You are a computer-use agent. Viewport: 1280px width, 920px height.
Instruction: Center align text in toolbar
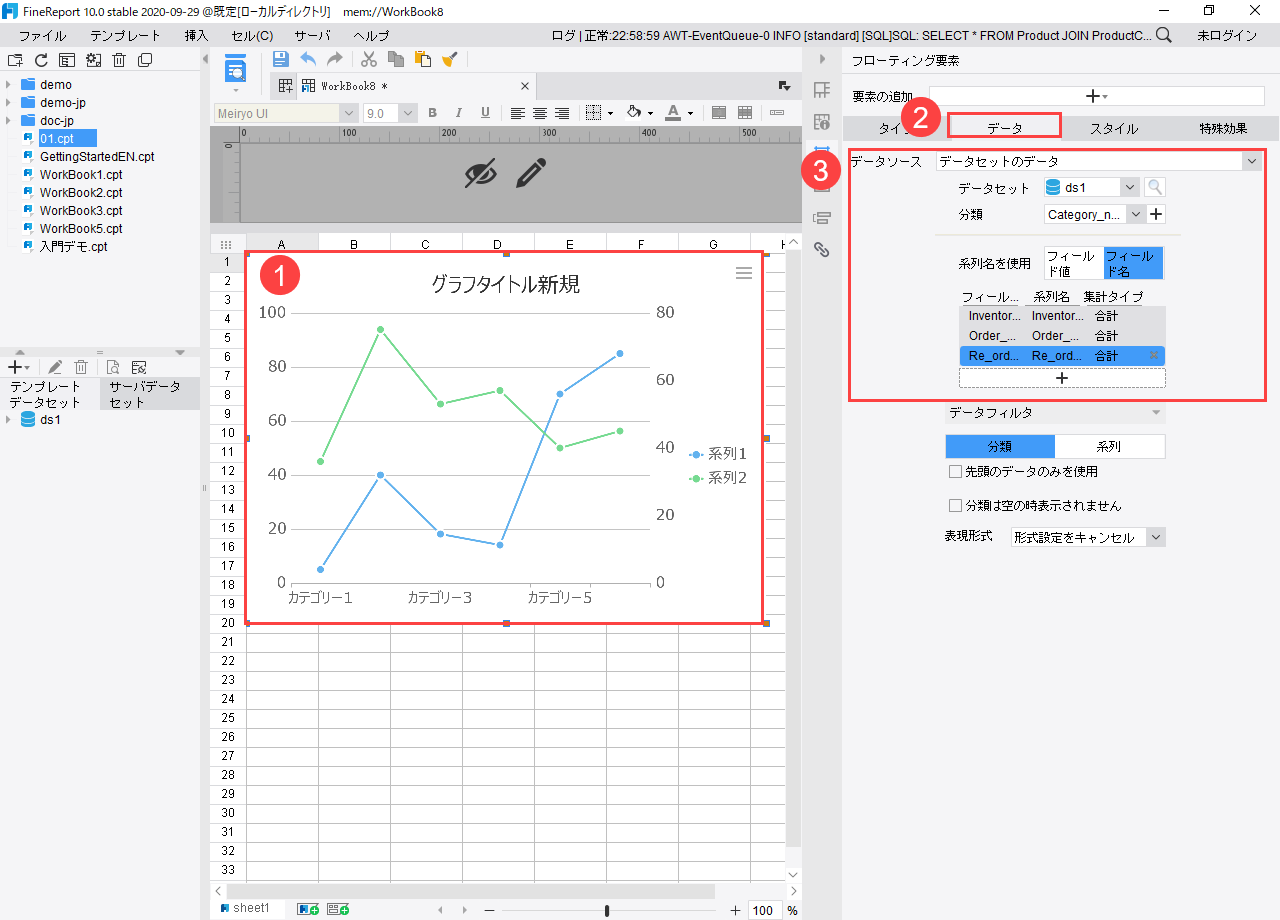click(540, 113)
